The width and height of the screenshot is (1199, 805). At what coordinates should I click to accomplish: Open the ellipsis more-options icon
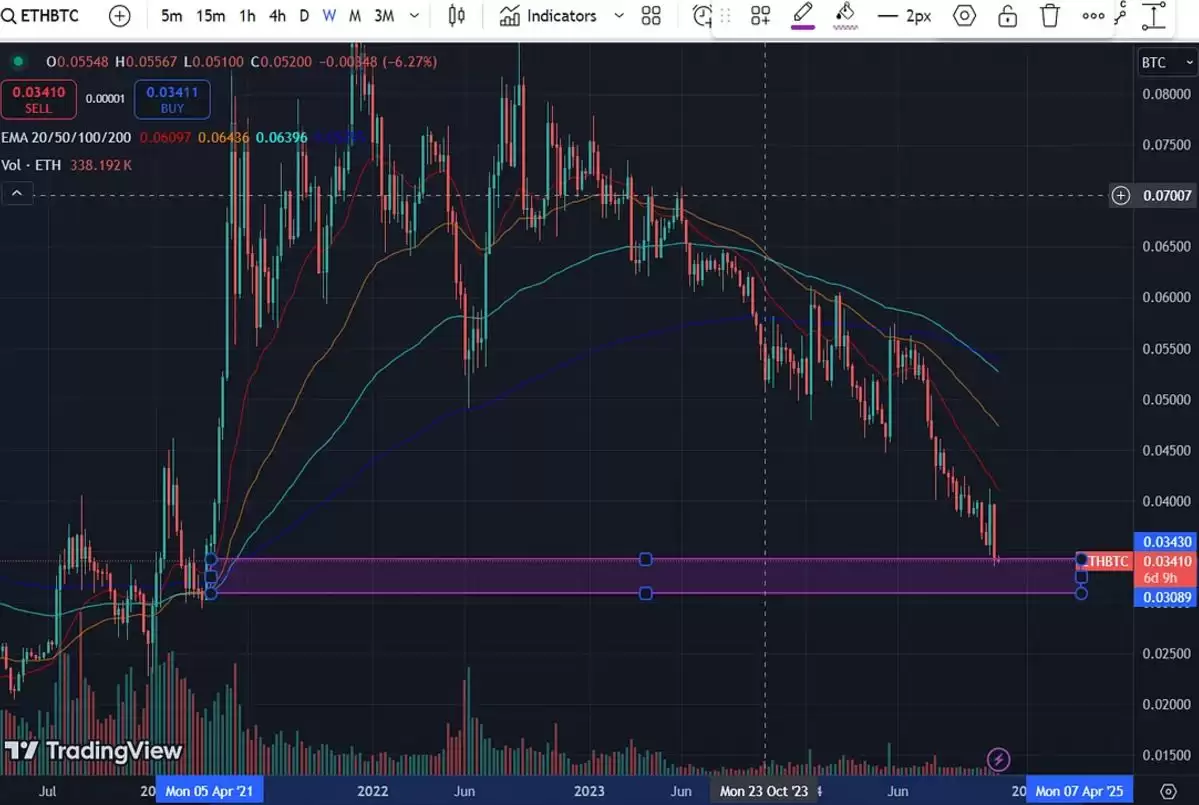click(x=1092, y=15)
